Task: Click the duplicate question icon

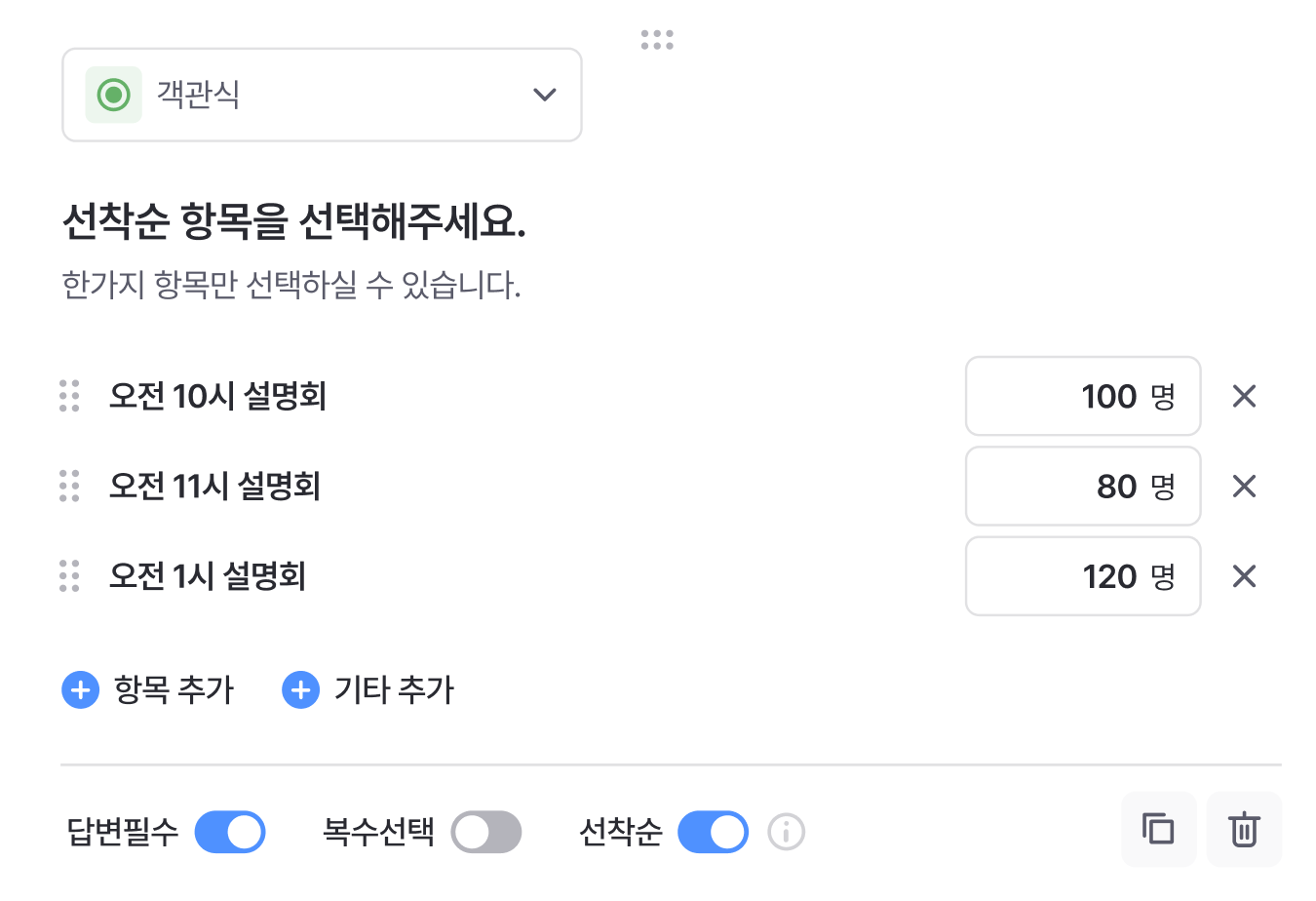Action: click(x=1158, y=830)
